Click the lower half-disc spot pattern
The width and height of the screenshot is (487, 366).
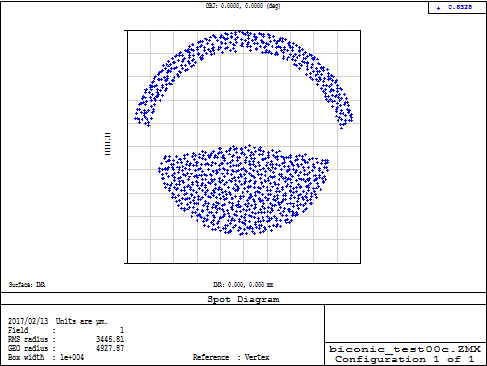tap(244, 190)
